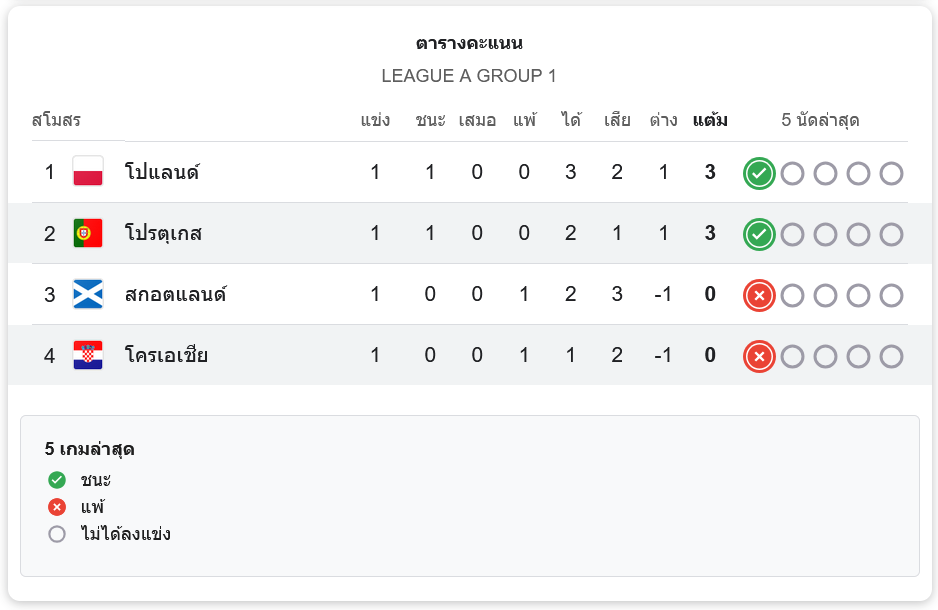The width and height of the screenshot is (938, 610).
Task: Click the Scotland flag icon
Action: pyautogui.click(x=88, y=294)
